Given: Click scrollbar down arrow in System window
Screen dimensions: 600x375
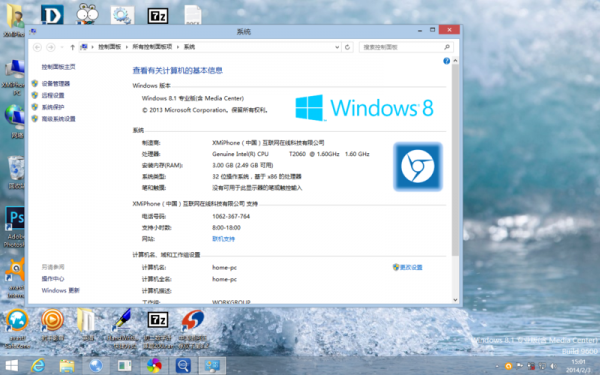Looking at the screenshot, I should click(455, 300).
